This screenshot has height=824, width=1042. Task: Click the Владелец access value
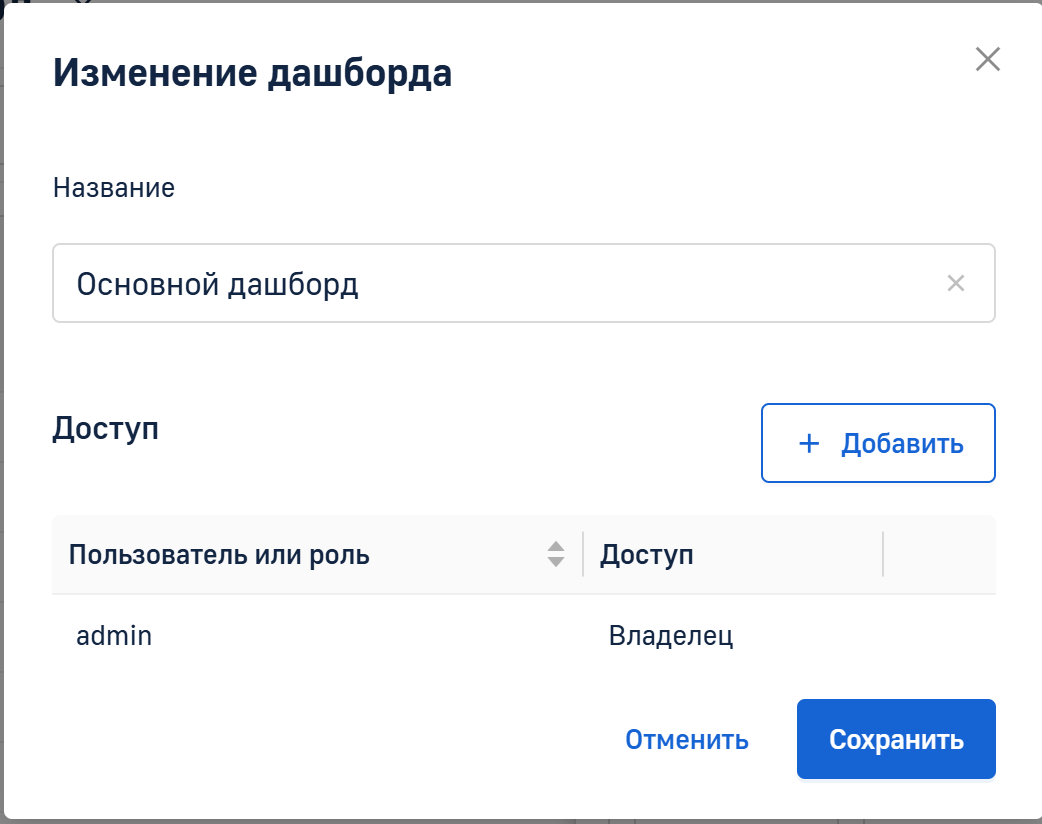coord(671,636)
